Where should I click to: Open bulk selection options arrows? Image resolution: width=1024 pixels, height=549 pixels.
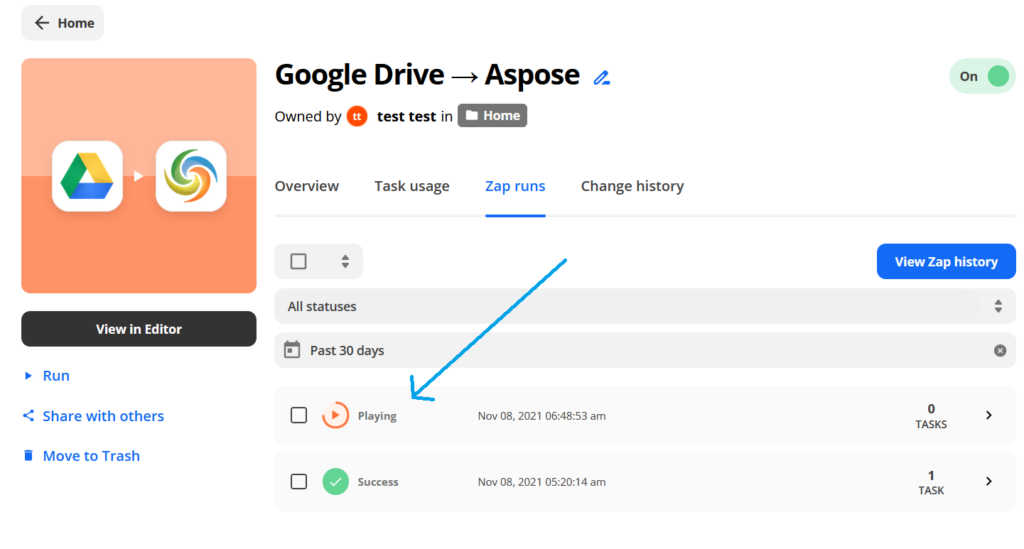345,261
